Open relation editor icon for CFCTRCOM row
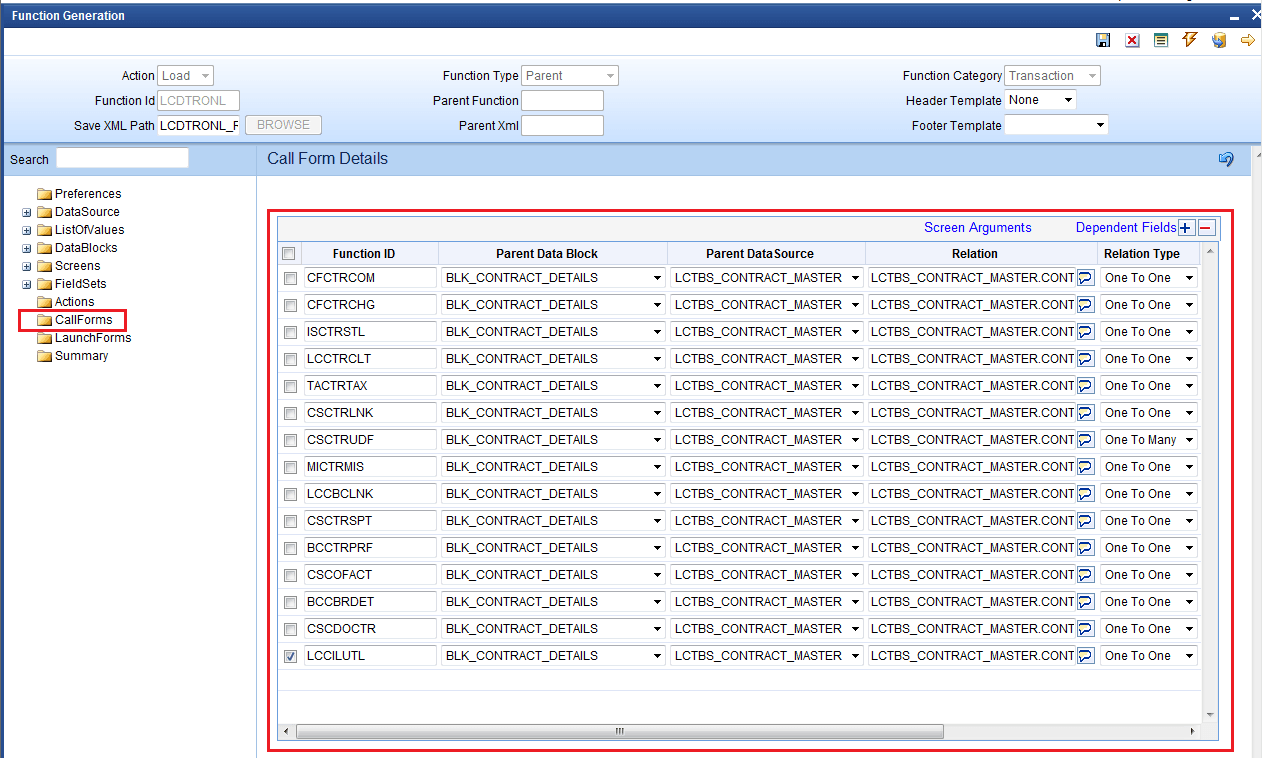Viewport: 1263px width, 758px height. (x=1085, y=278)
